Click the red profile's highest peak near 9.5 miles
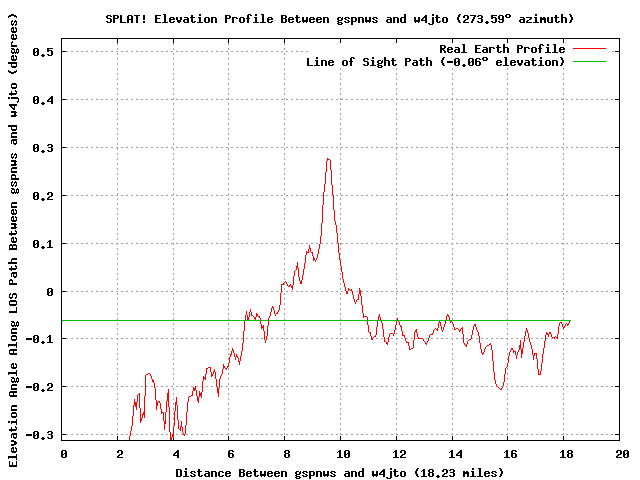 pyautogui.click(x=329, y=160)
